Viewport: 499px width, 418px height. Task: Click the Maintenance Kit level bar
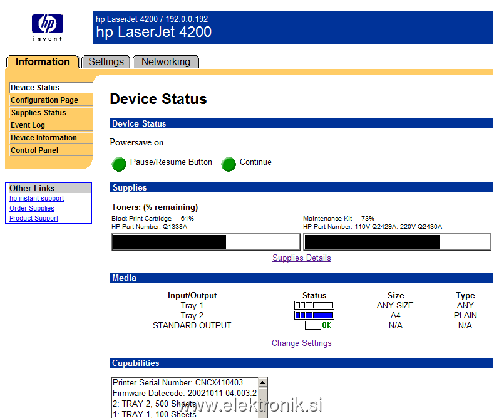tap(397, 242)
